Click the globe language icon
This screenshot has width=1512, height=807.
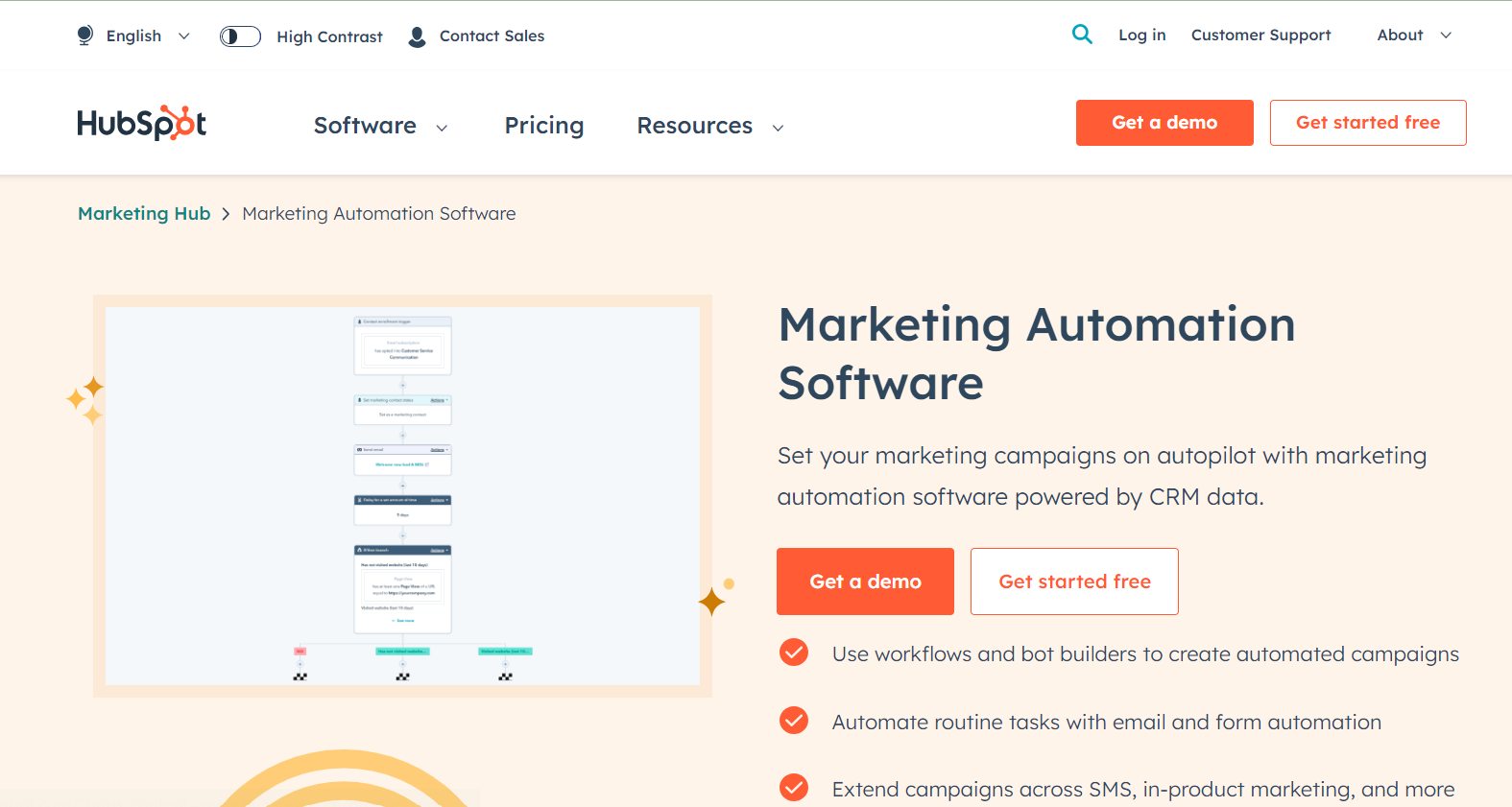[85, 36]
